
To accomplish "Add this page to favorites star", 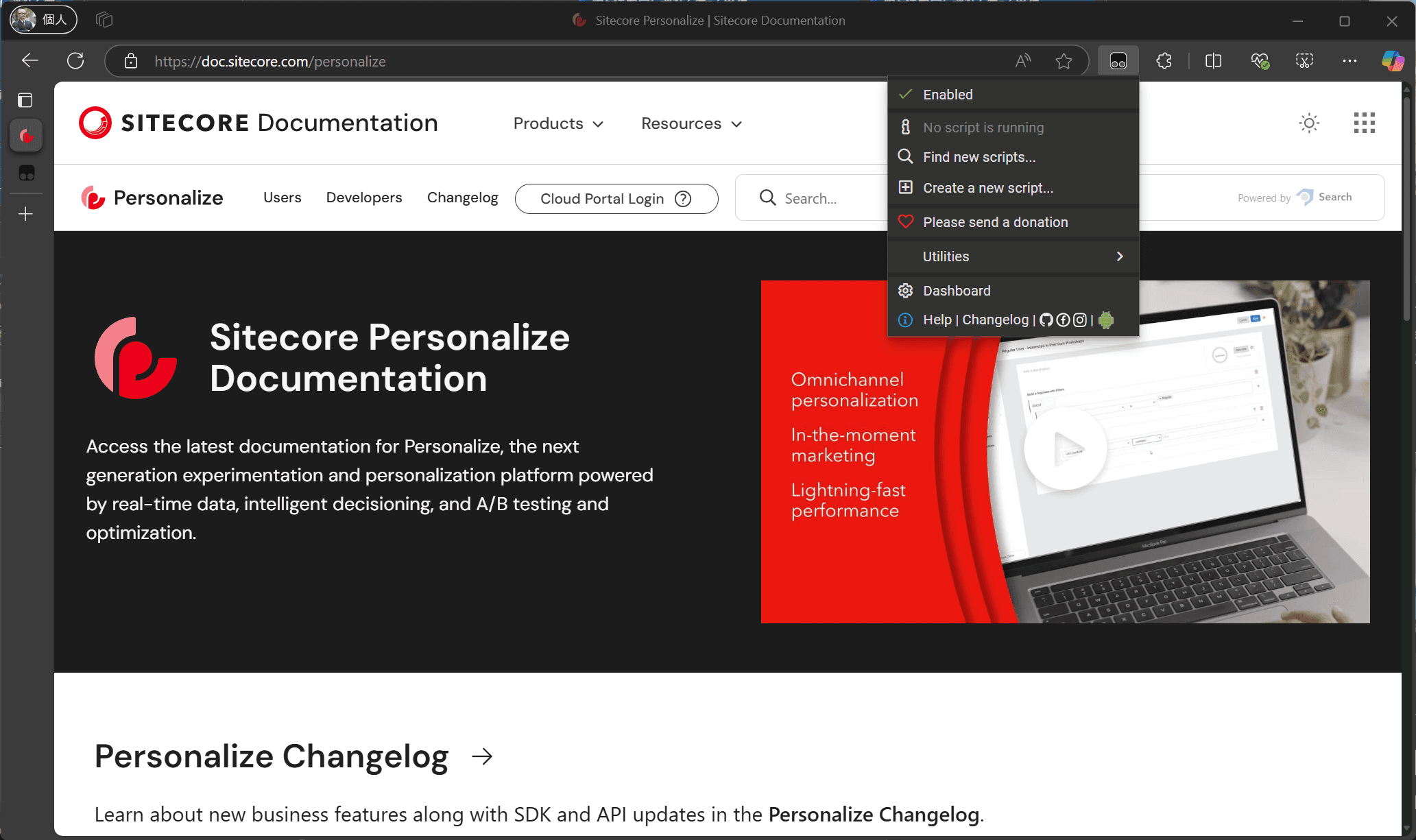I will [x=1064, y=61].
